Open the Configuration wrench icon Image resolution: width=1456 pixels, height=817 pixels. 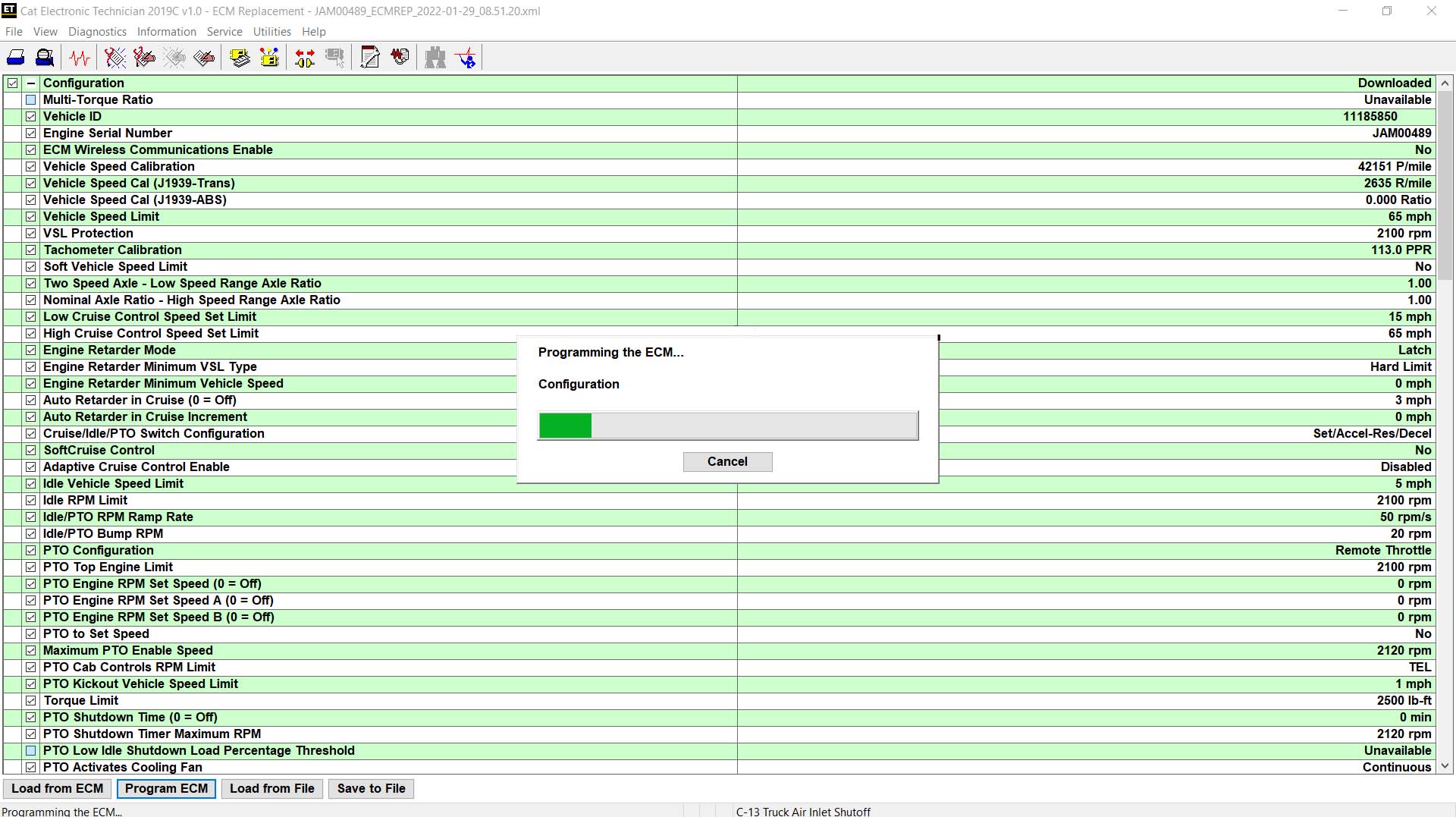click(x=369, y=57)
